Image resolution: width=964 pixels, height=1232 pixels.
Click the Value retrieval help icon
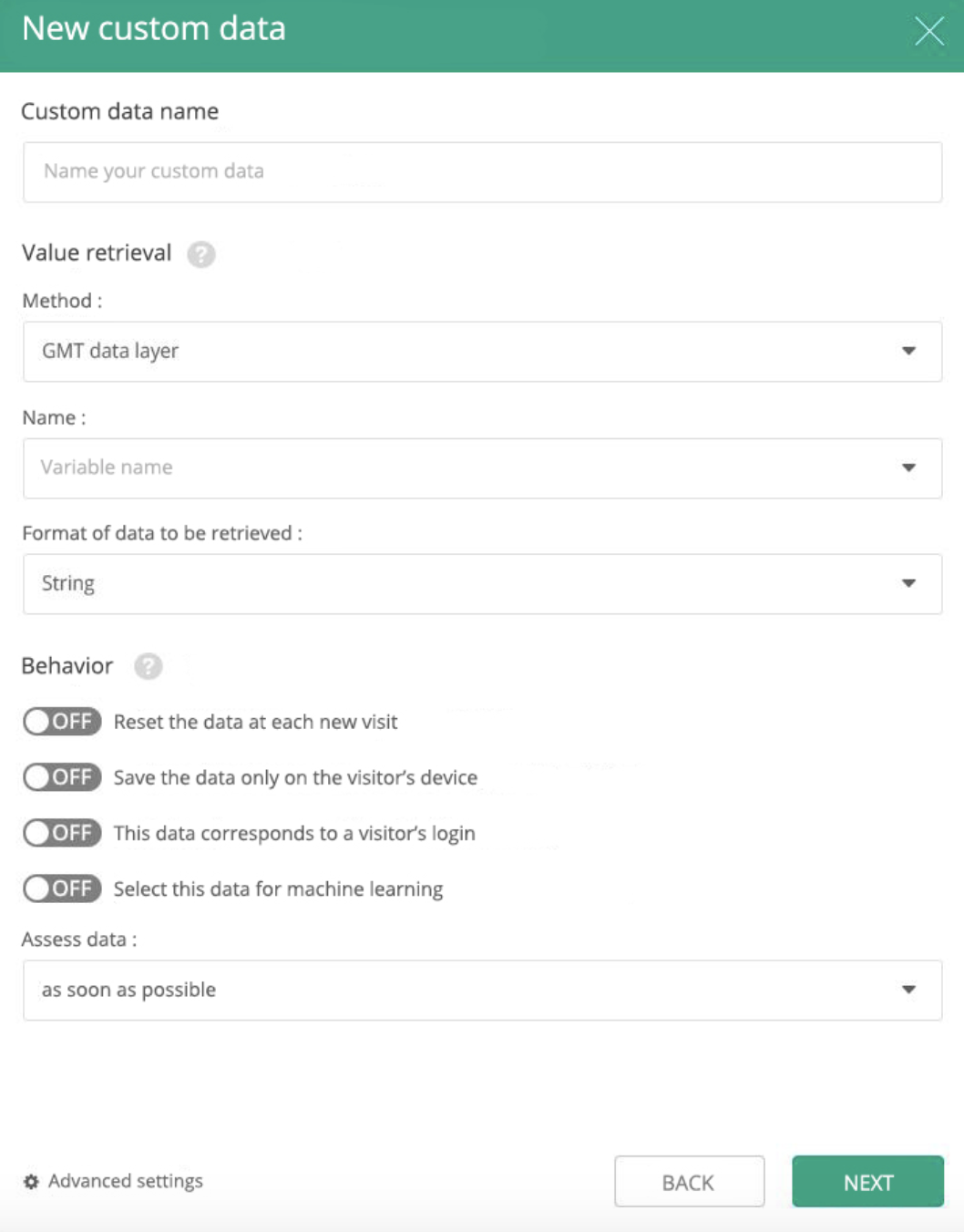click(201, 254)
